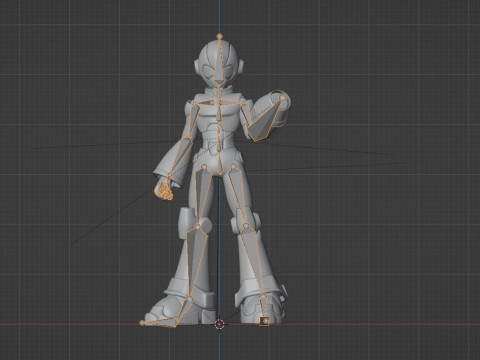Image resolution: width=480 pixels, height=360 pixels.
Task: Click the 3D cursor at world origin
Action: coord(219,324)
